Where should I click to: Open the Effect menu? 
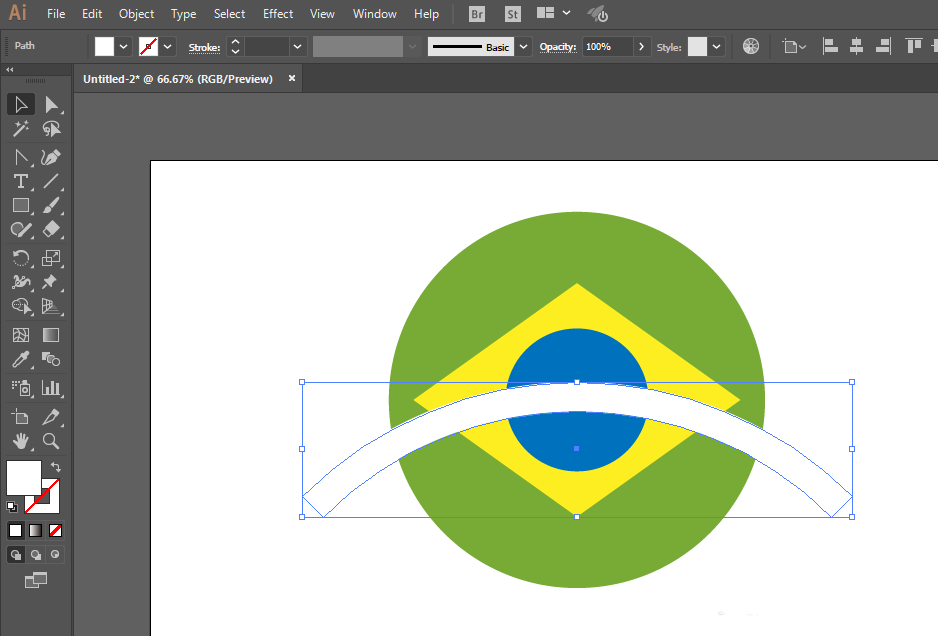(278, 14)
